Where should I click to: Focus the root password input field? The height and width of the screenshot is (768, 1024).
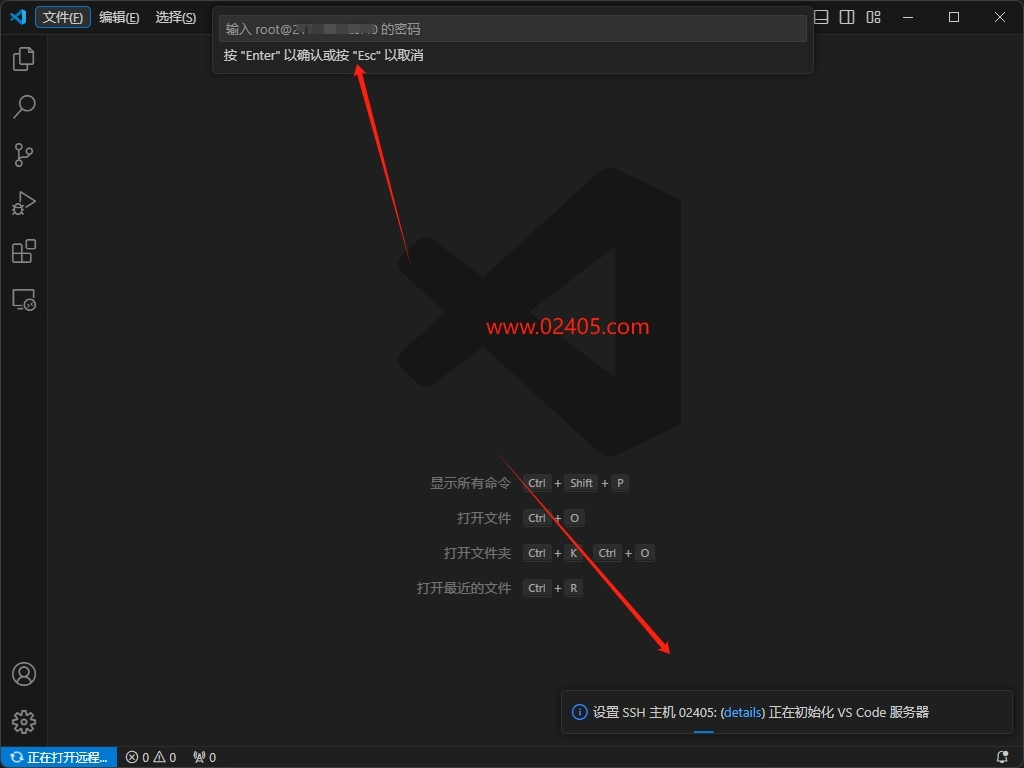click(x=513, y=29)
